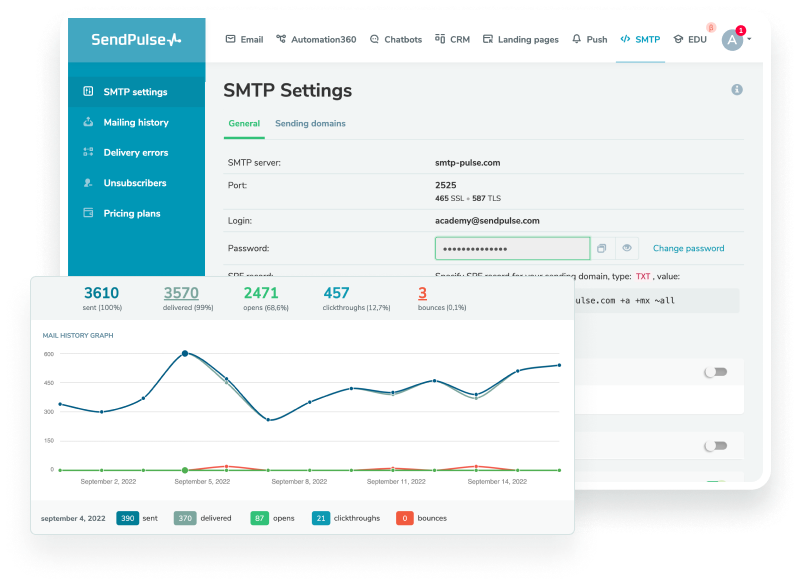
Task: Enable the second toggle switch
Action: pyautogui.click(x=715, y=446)
